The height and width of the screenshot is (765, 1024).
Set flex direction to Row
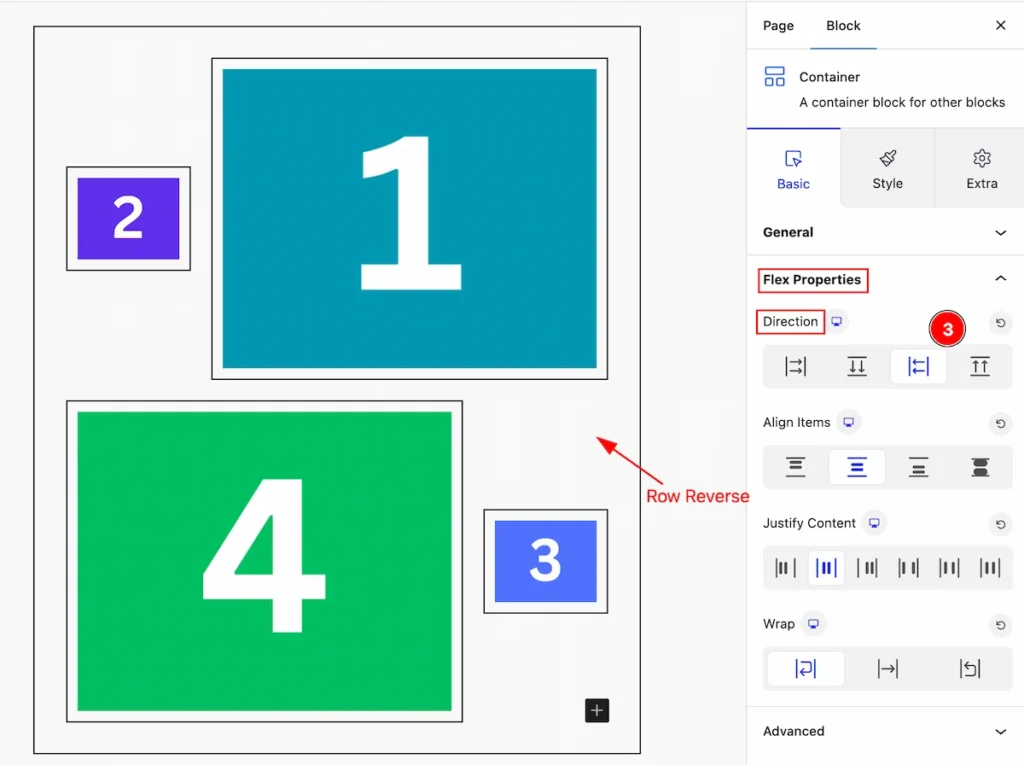point(795,366)
